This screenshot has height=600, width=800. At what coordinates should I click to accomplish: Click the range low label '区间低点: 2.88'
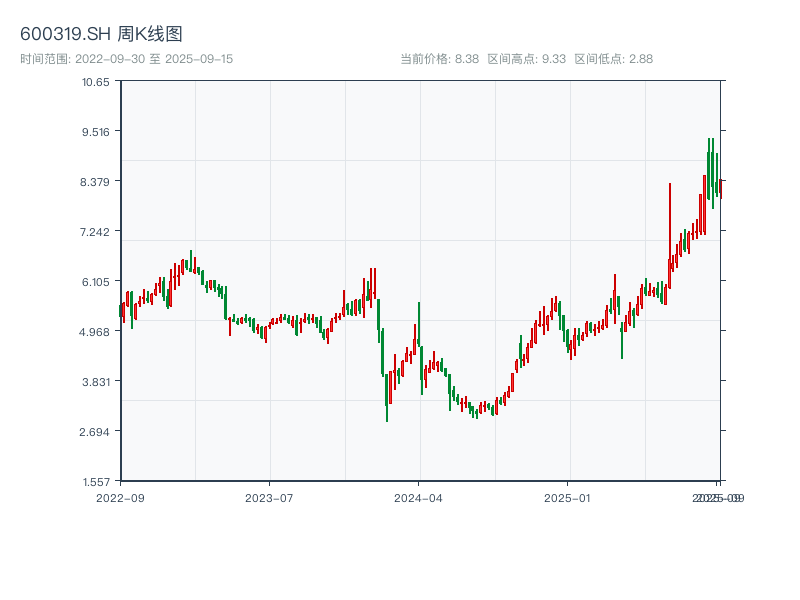[x=614, y=59]
